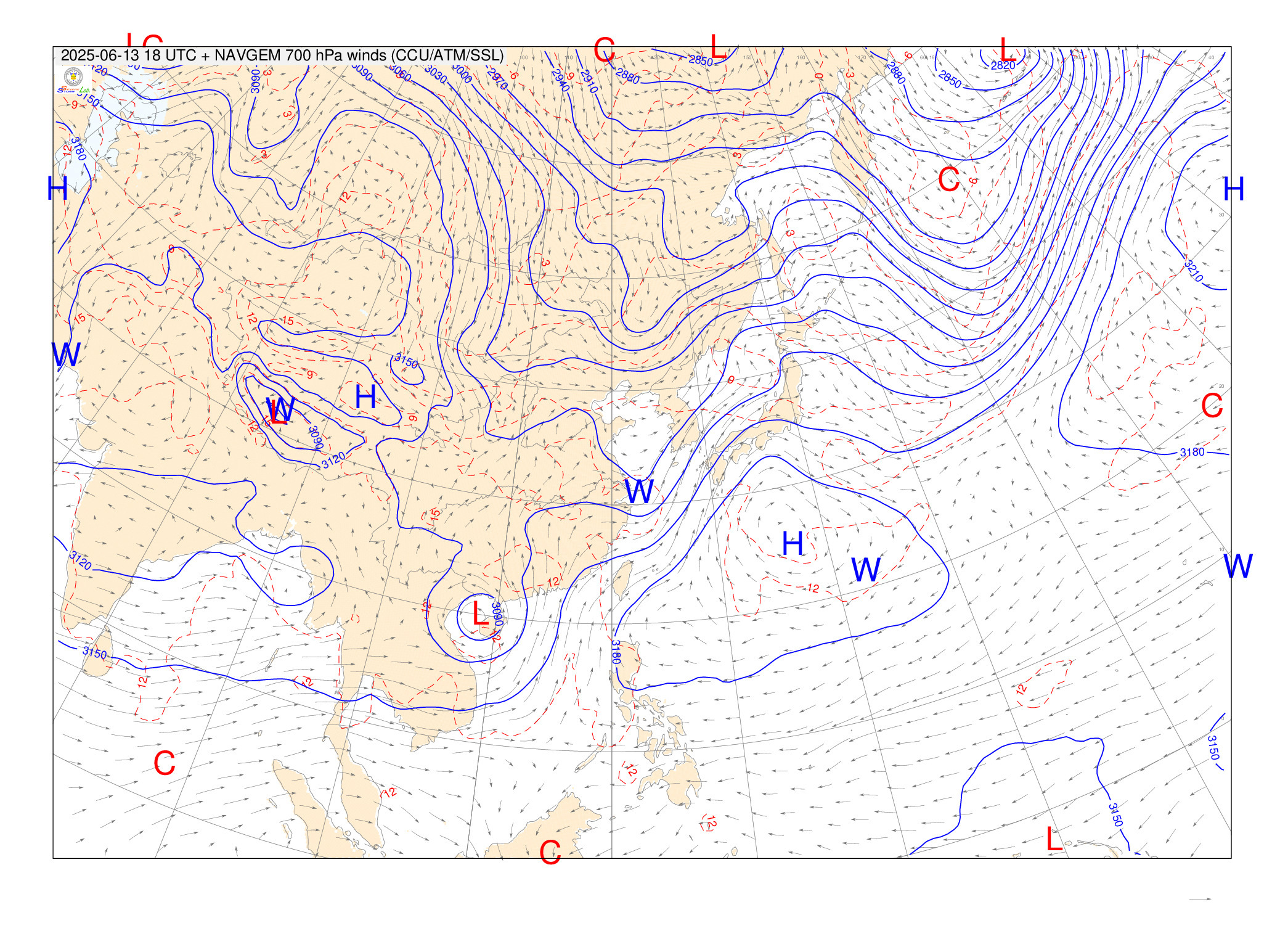This screenshot has height=931, width=1288.
Task: Click the red "L" near the bottom right edge
Action: [x=1054, y=839]
